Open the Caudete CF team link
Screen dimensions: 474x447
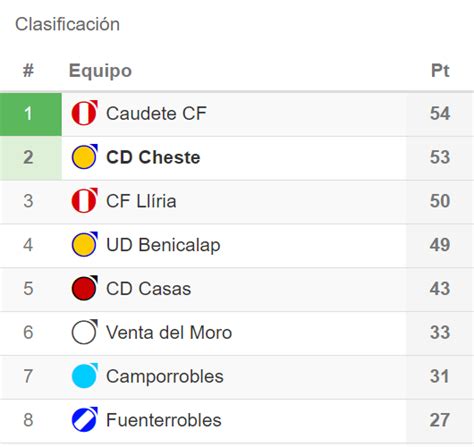(x=156, y=113)
